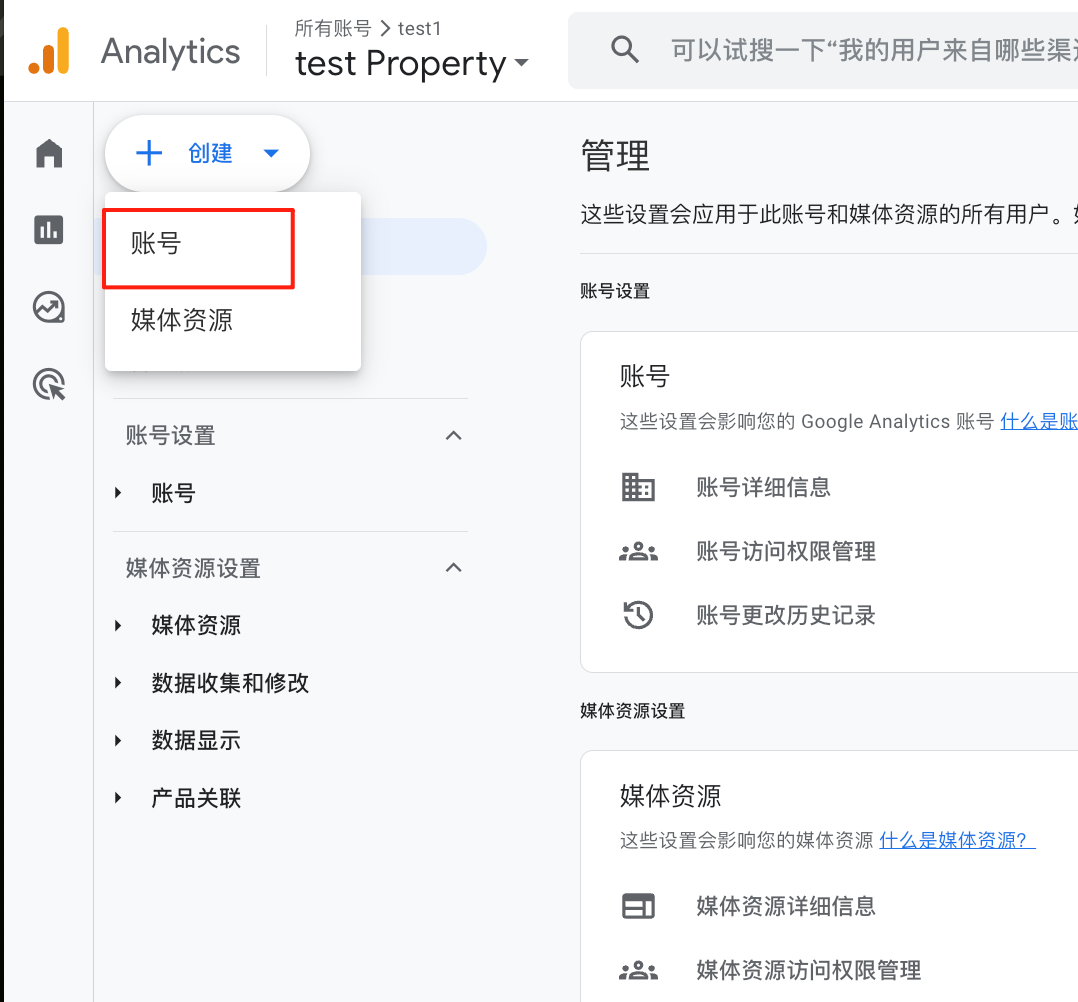Image resolution: width=1078 pixels, height=1002 pixels.
Task: Open the 什么是媒体资源 help link
Action: click(956, 840)
